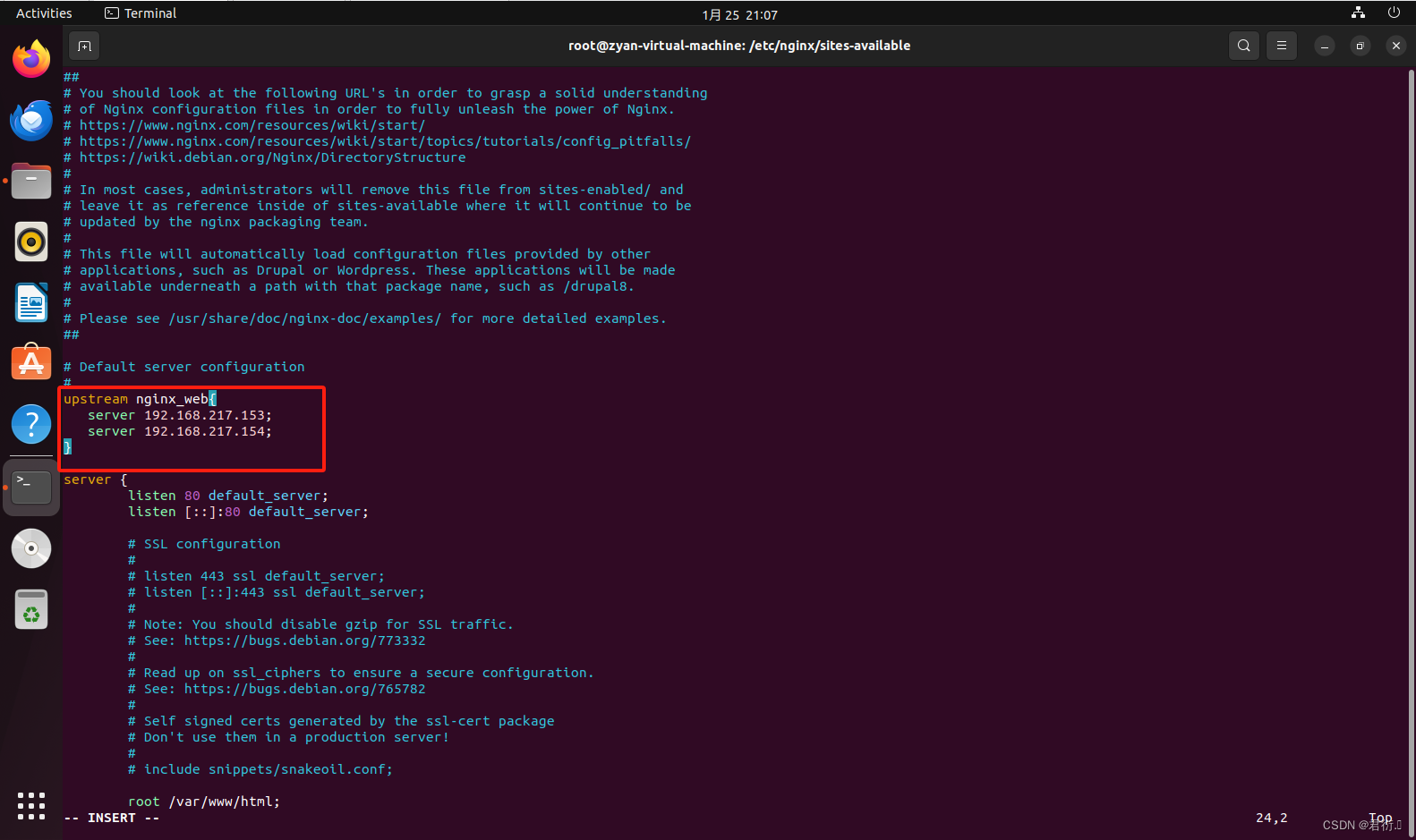
Task: Click Activities in the top bar
Action: [44, 13]
